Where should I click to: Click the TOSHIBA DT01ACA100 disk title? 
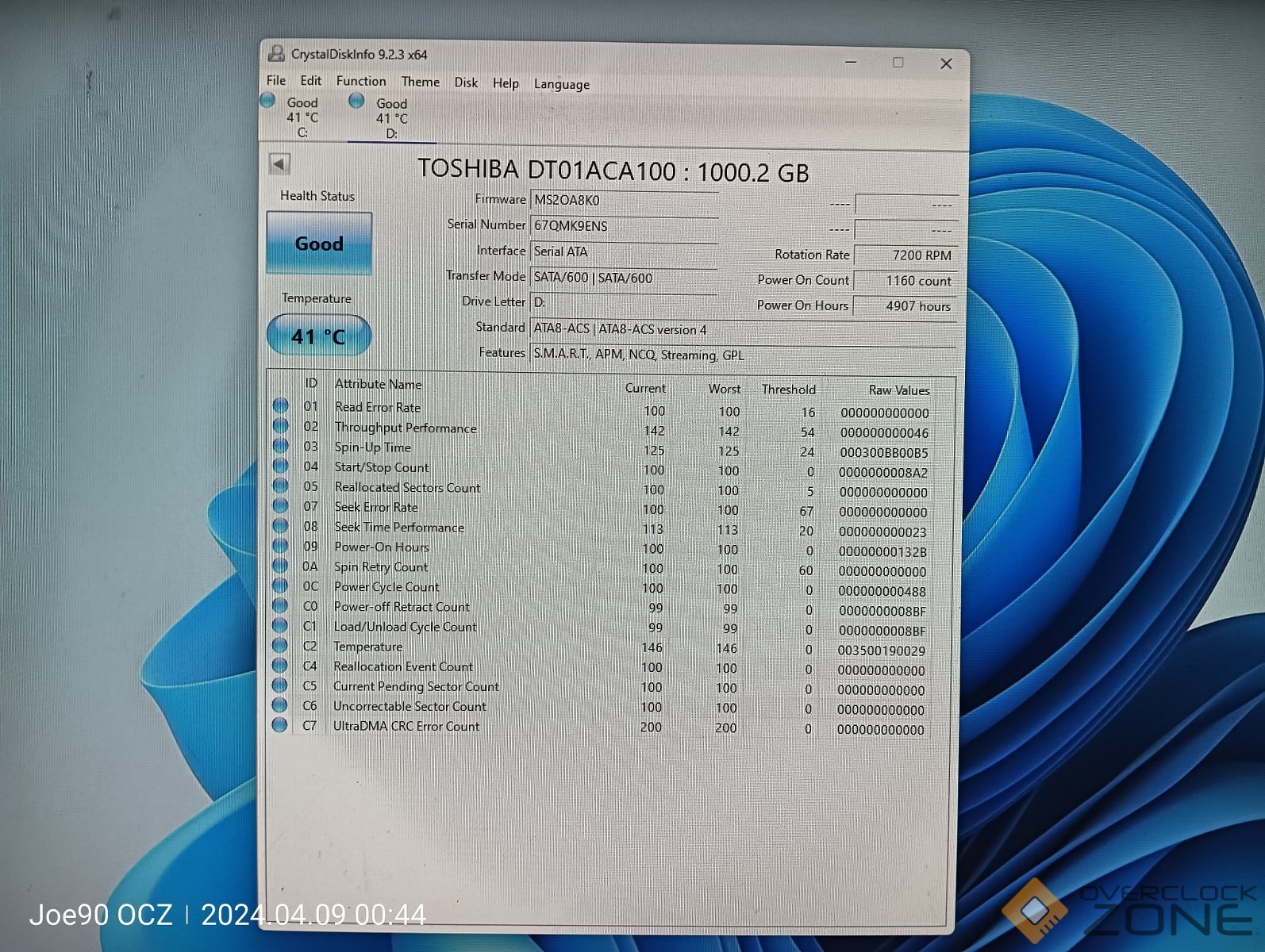(x=613, y=171)
